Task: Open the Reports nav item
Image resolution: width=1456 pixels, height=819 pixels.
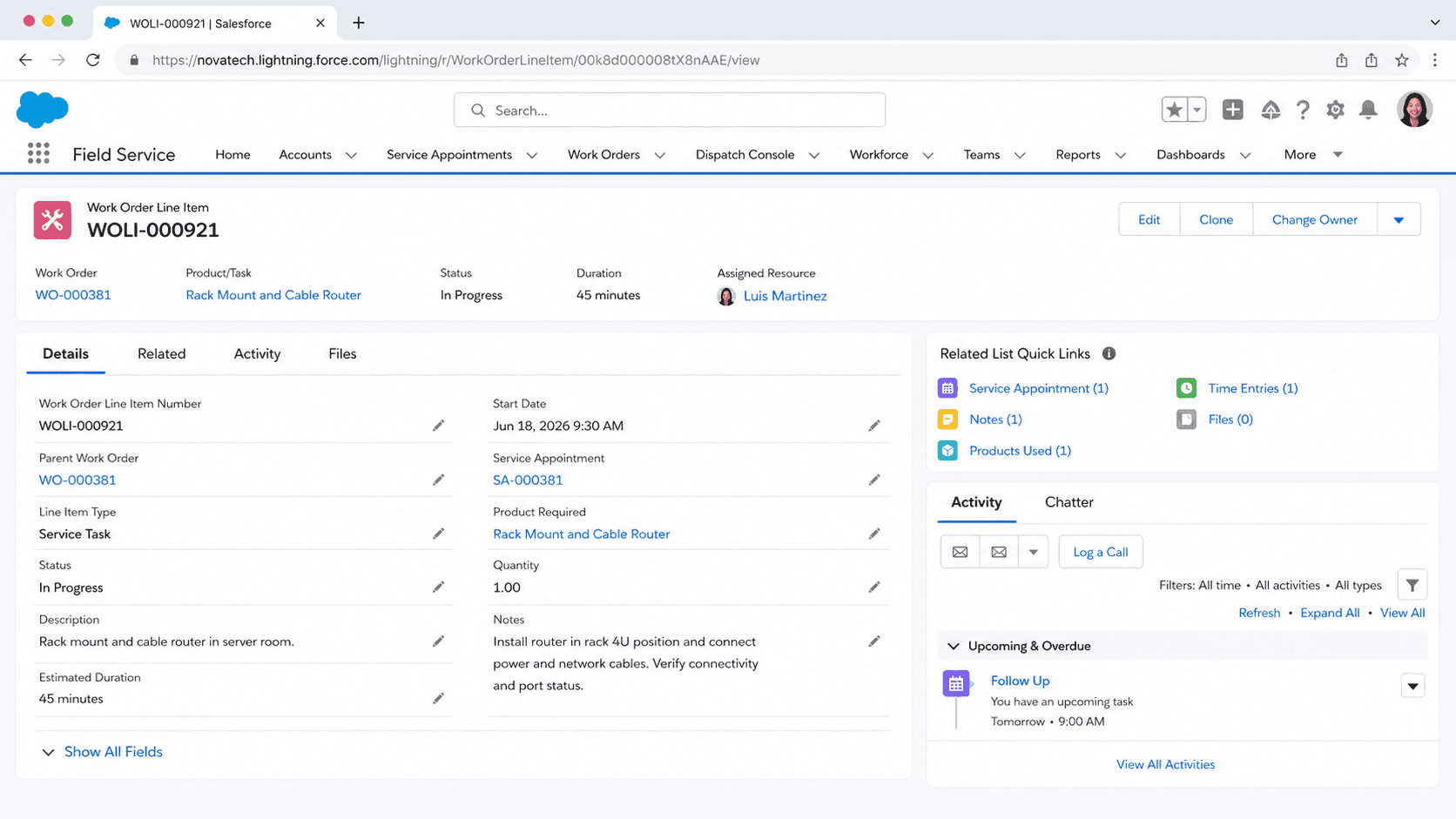Action: 1078,154
